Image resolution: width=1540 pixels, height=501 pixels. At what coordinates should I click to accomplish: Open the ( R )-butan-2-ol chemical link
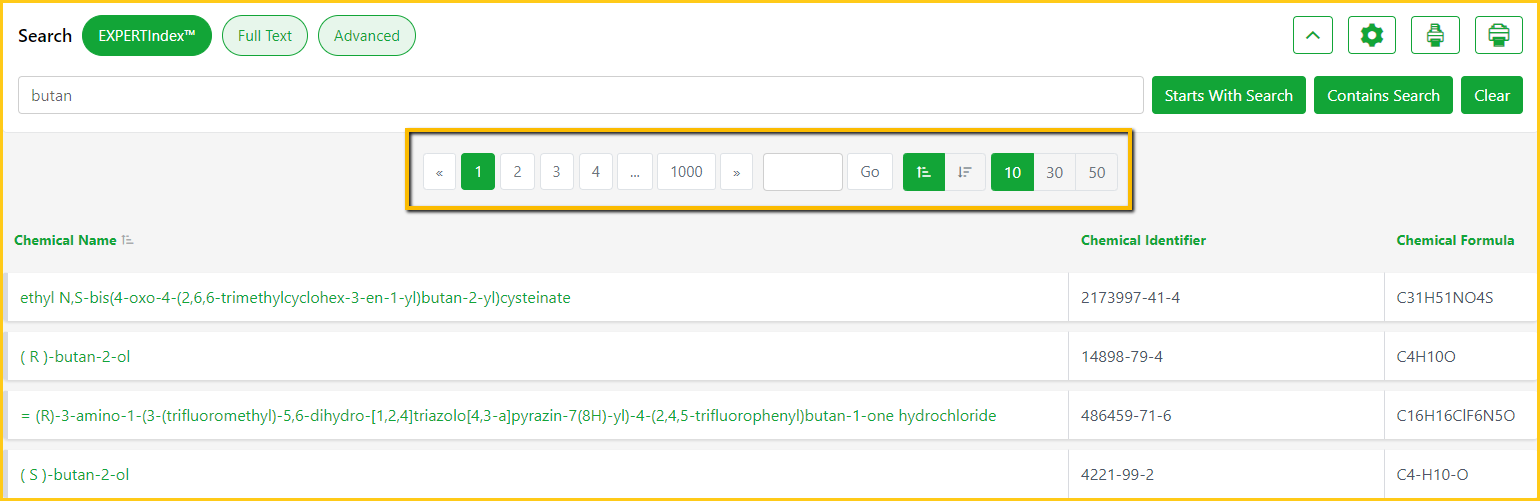[x=75, y=357]
